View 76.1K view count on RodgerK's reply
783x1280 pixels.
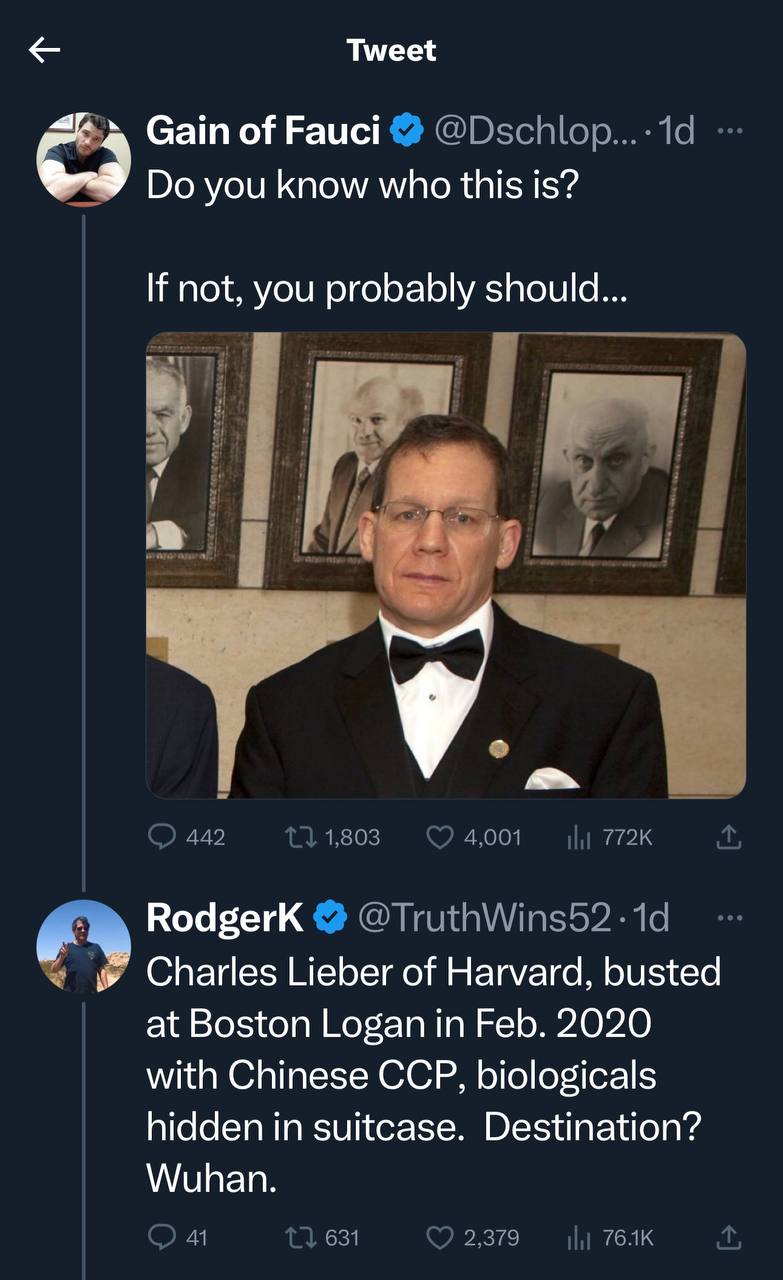pyautogui.click(x=610, y=1237)
